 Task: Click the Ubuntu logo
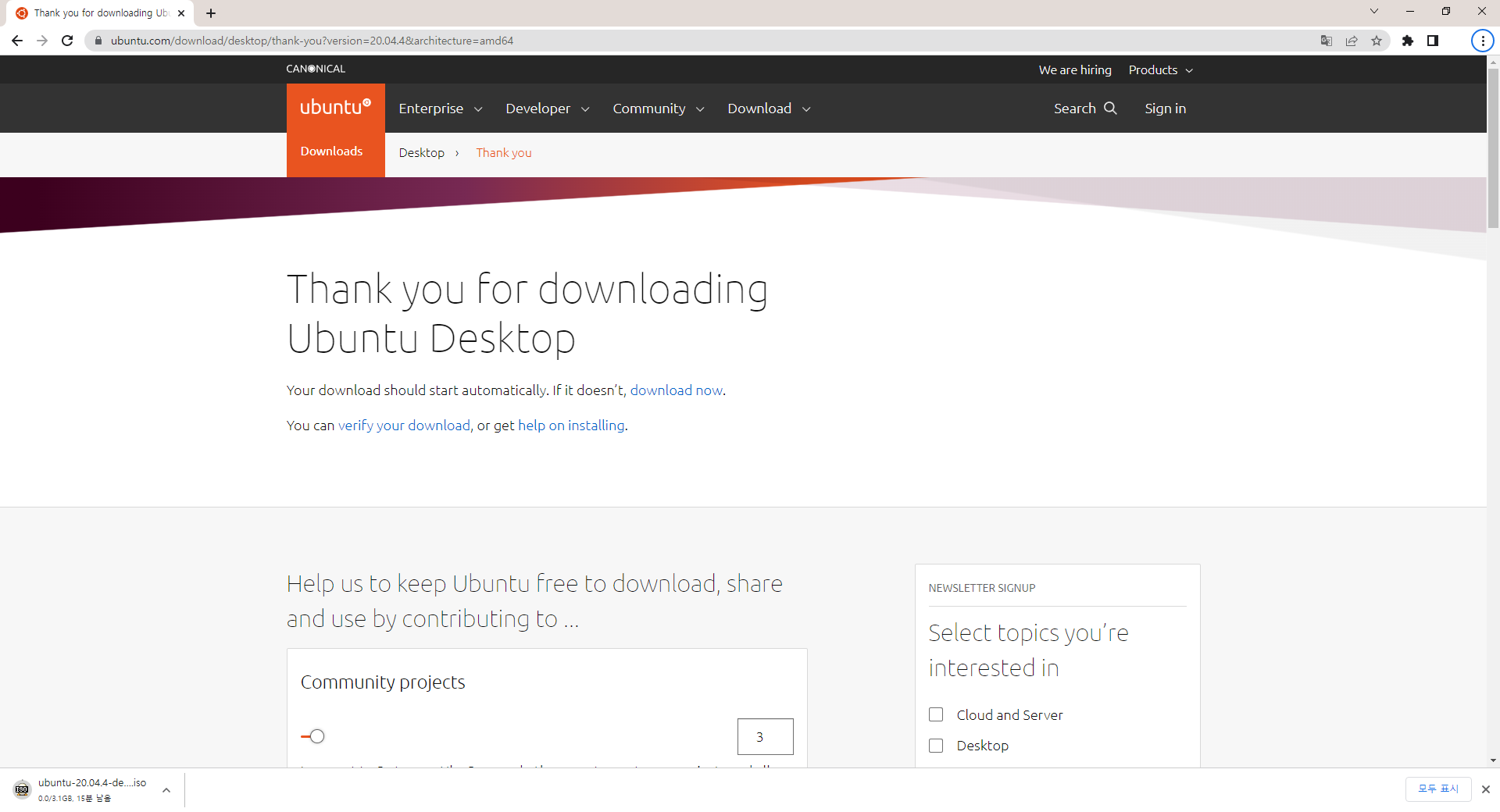(336, 108)
